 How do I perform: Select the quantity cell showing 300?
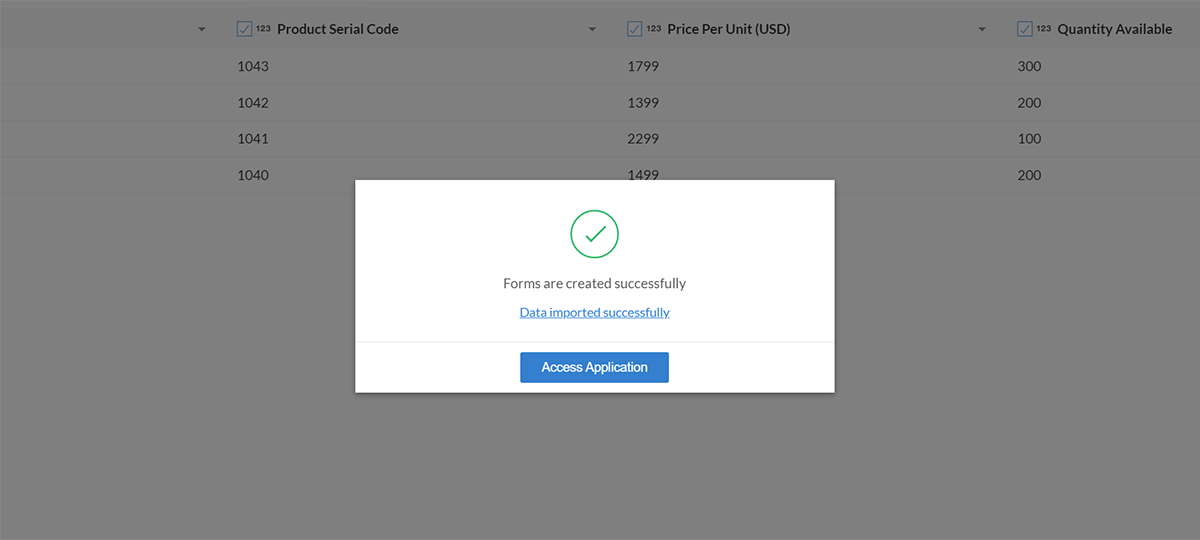pos(1029,66)
